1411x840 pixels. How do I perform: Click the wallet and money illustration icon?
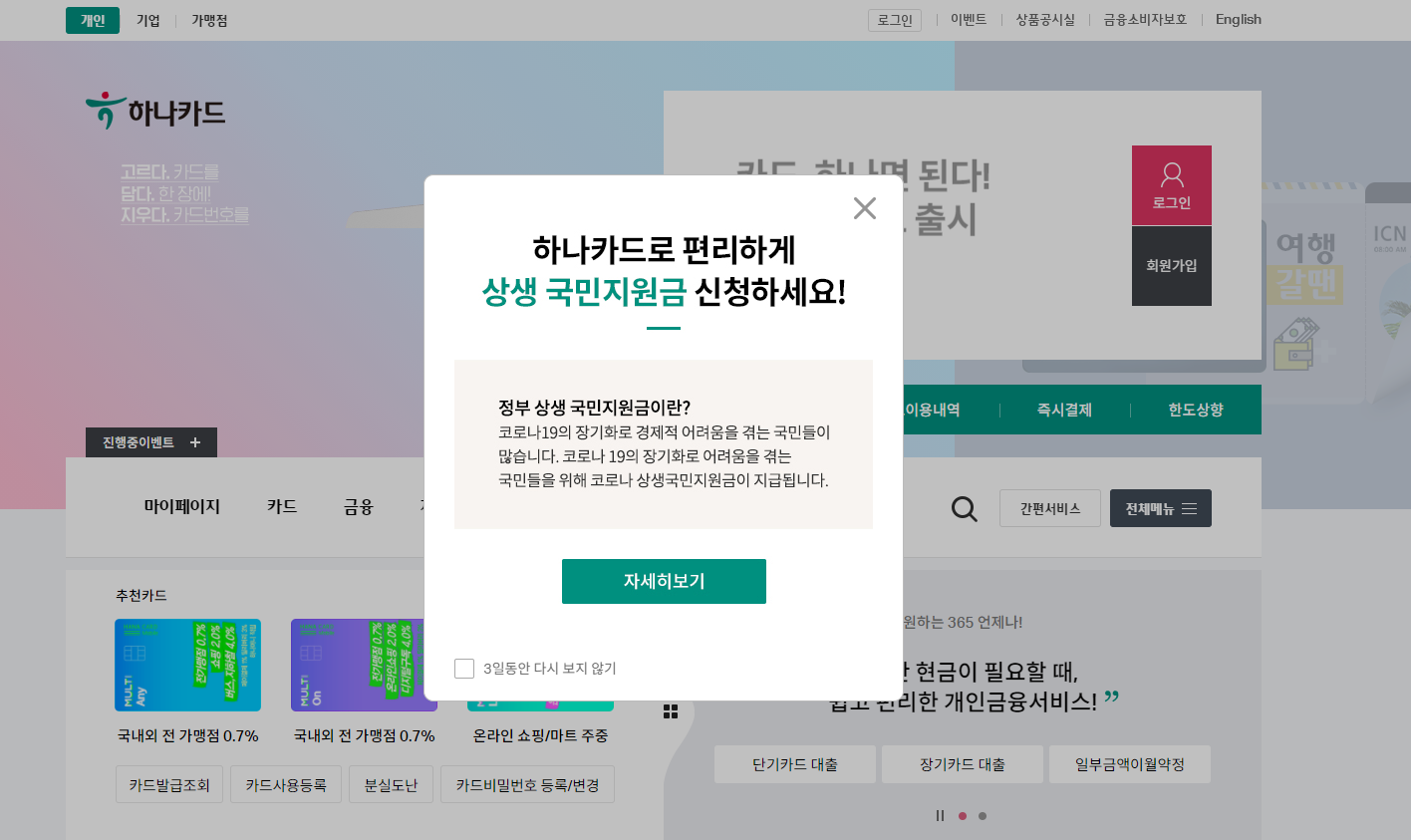tap(1297, 344)
